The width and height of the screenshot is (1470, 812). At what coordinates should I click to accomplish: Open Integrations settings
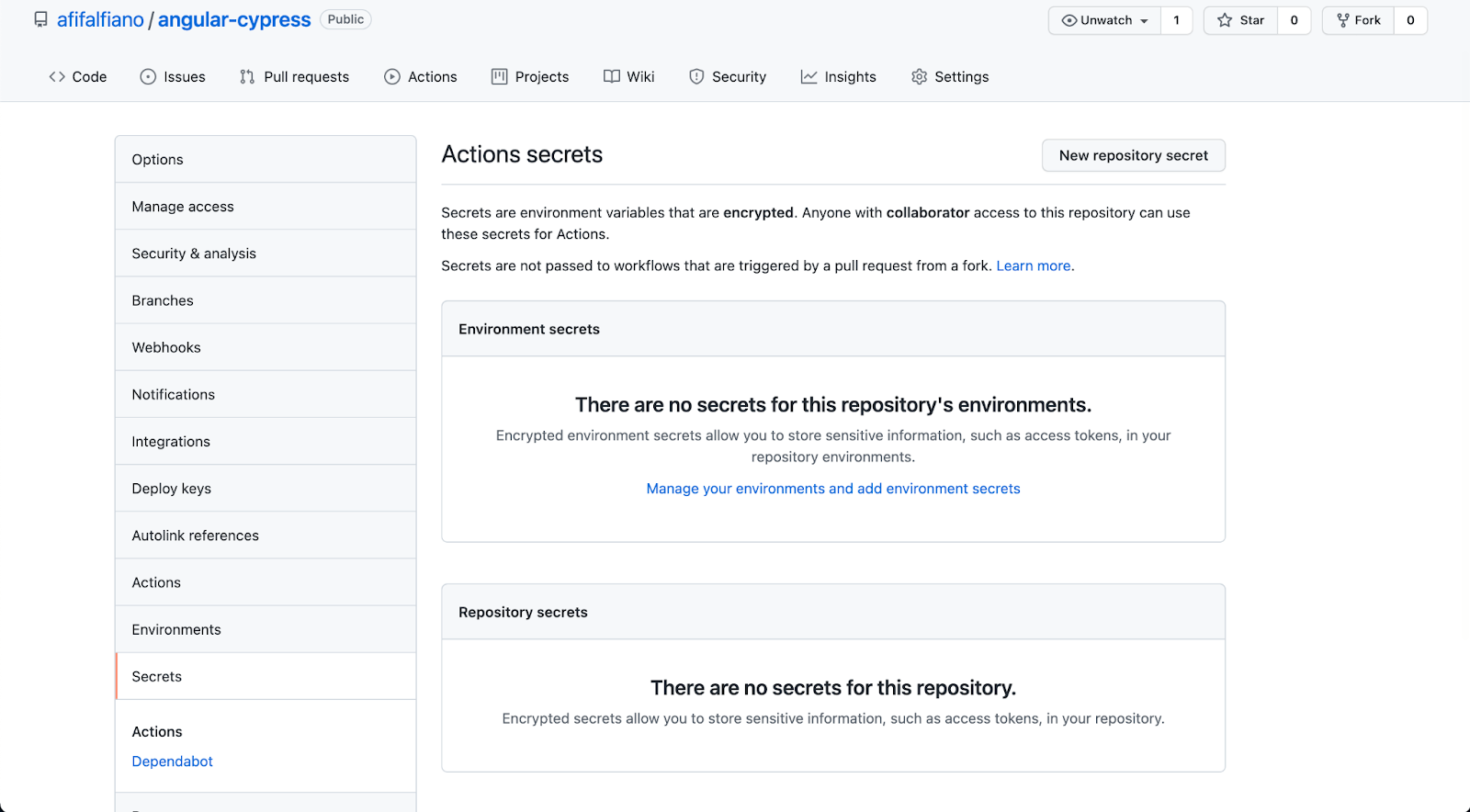point(266,442)
